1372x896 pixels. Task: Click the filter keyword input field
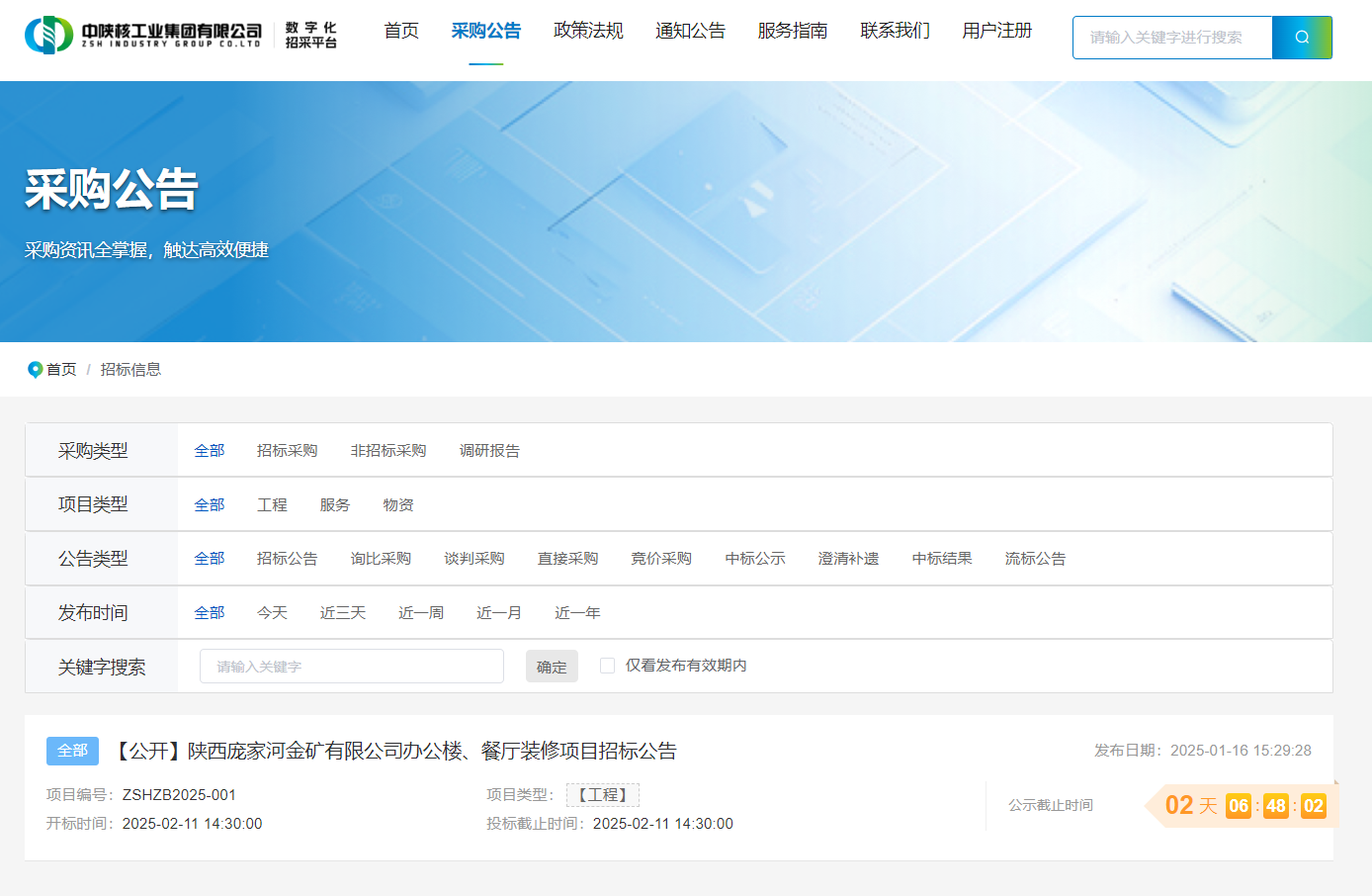(x=351, y=667)
